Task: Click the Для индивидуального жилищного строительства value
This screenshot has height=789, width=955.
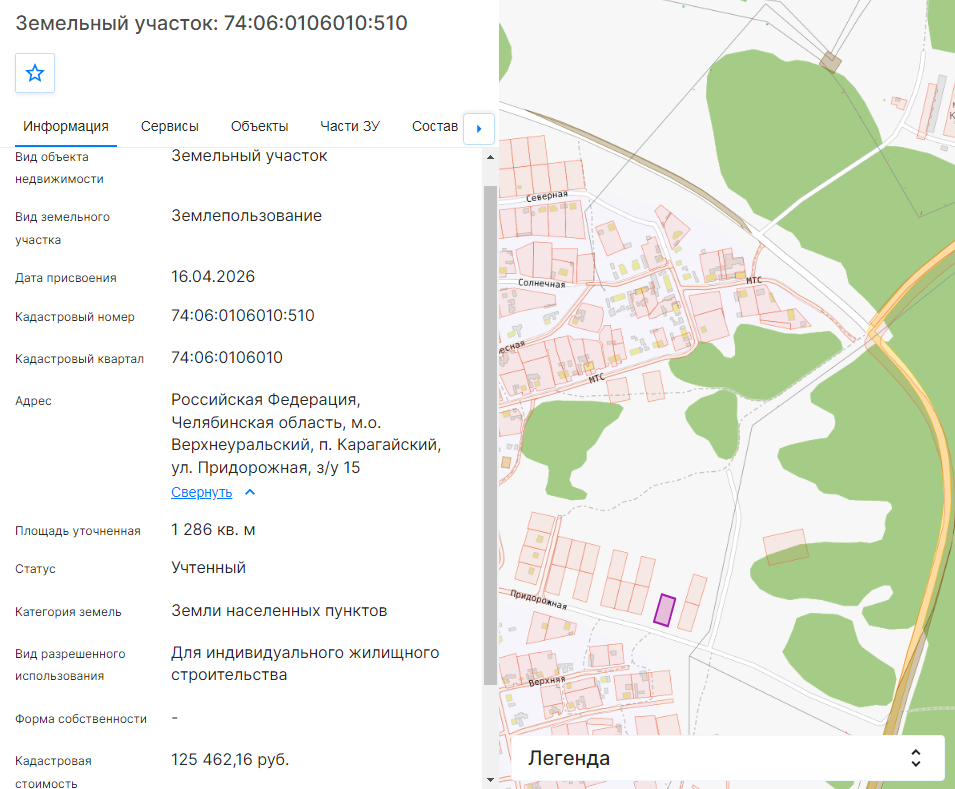Action: (305, 663)
